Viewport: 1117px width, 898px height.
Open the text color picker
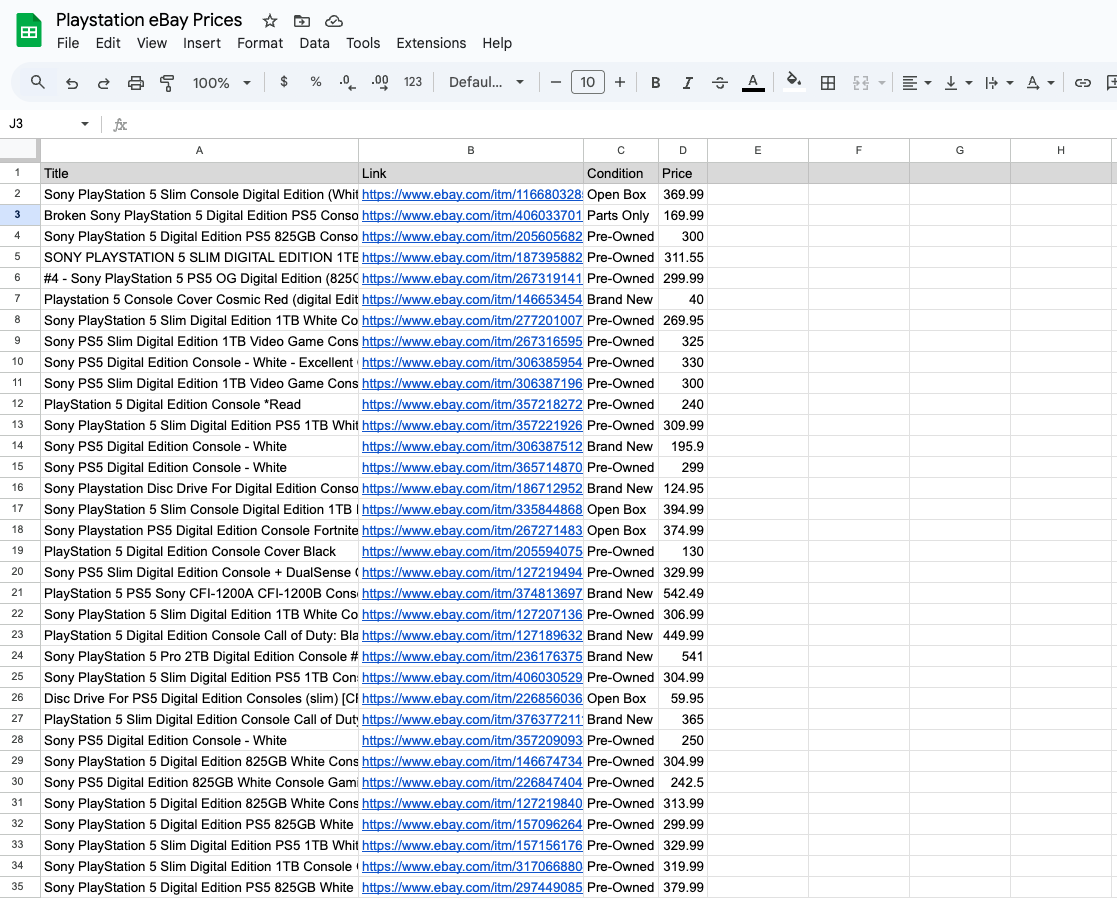pyautogui.click(x=753, y=83)
